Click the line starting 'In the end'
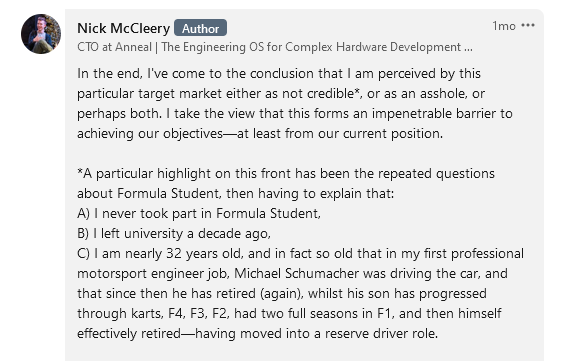 pyautogui.click(x=279, y=74)
